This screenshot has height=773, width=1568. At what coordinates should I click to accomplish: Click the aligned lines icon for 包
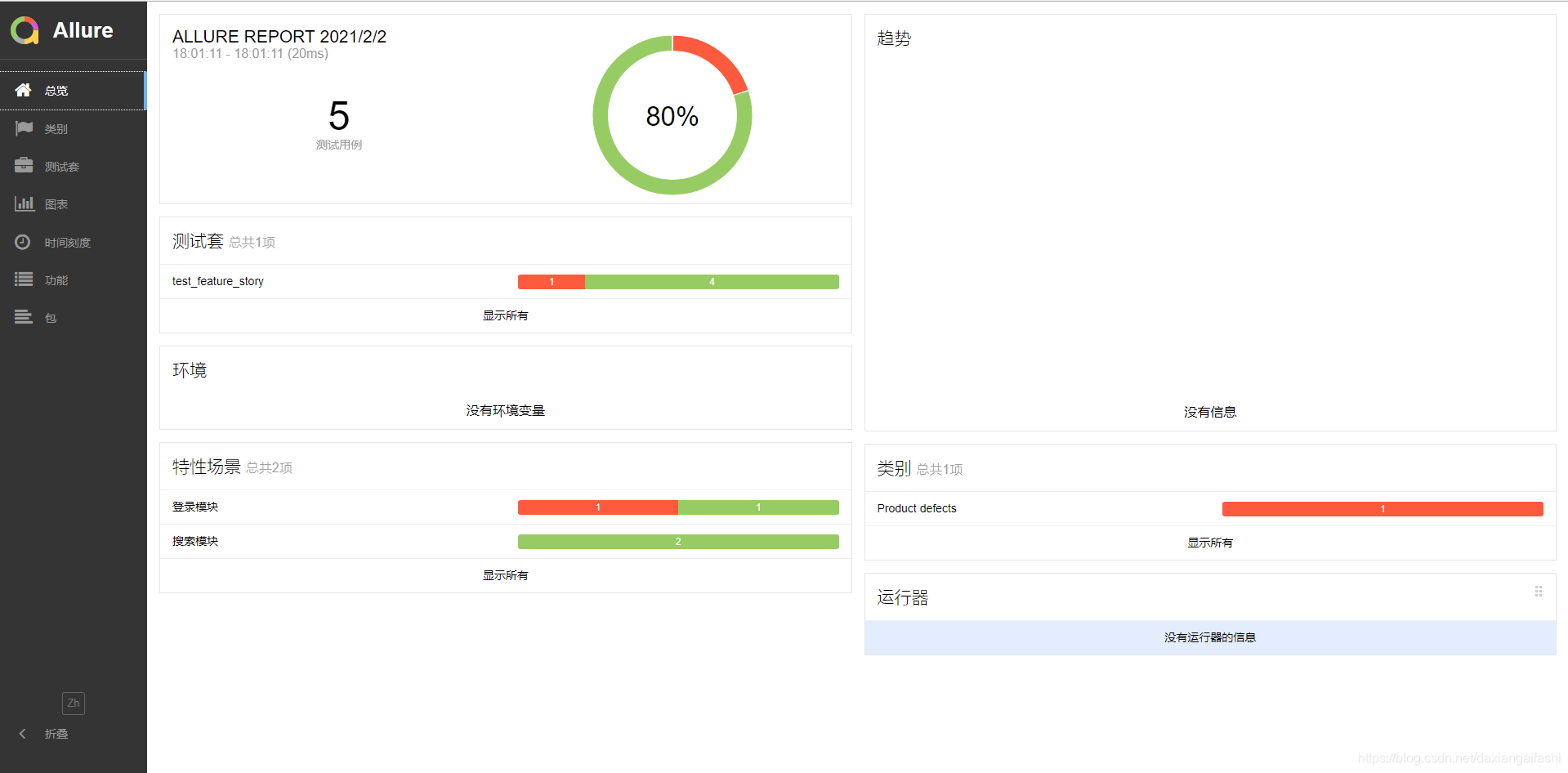24,317
